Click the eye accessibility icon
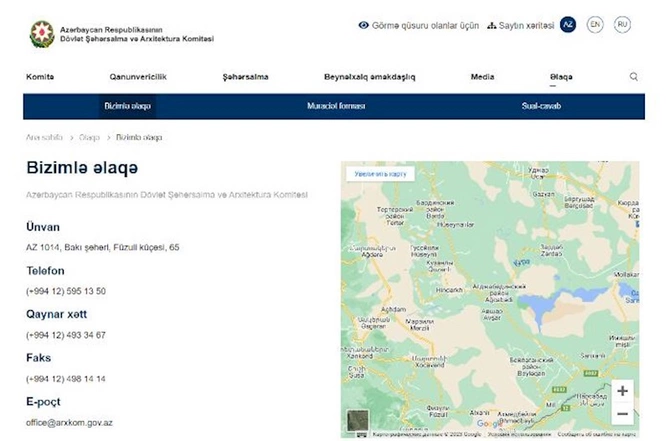This screenshot has width=670, height=441. [363, 25]
